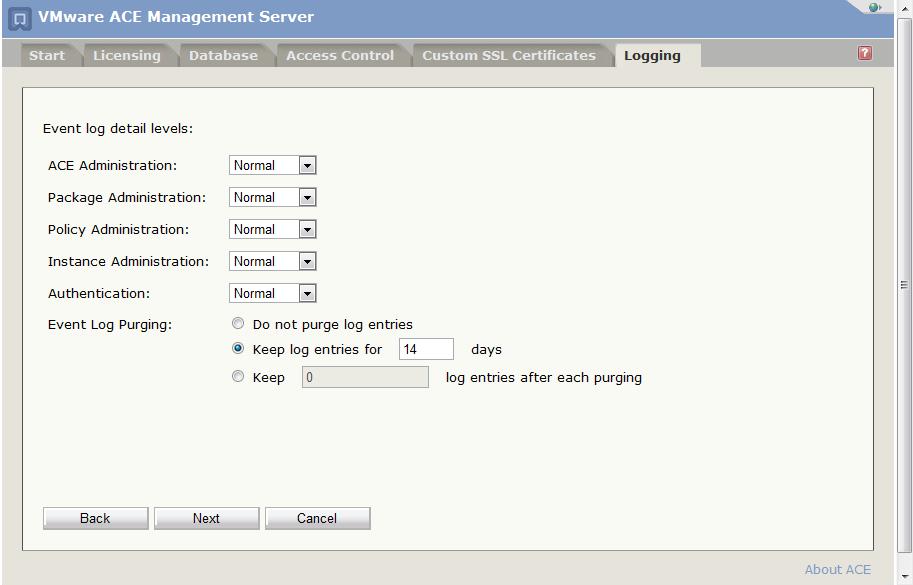The height and width of the screenshot is (585, 913).
Task: Select Do not purge log entries
Action: (238, 324)
